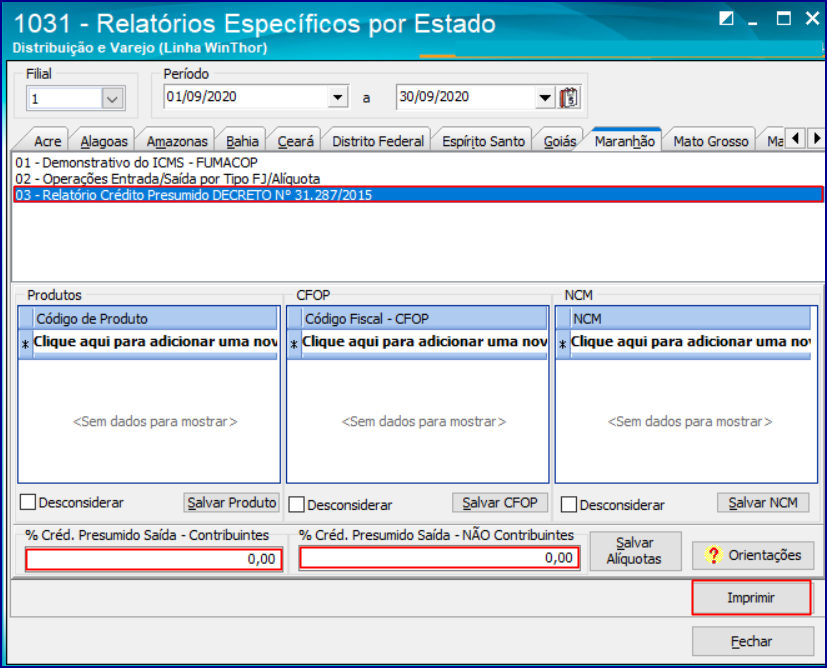Viewport: 827px width, 668px height.
Task: Click the Código Fiscal - CFOP column header
Action: (x=424, y=318)
